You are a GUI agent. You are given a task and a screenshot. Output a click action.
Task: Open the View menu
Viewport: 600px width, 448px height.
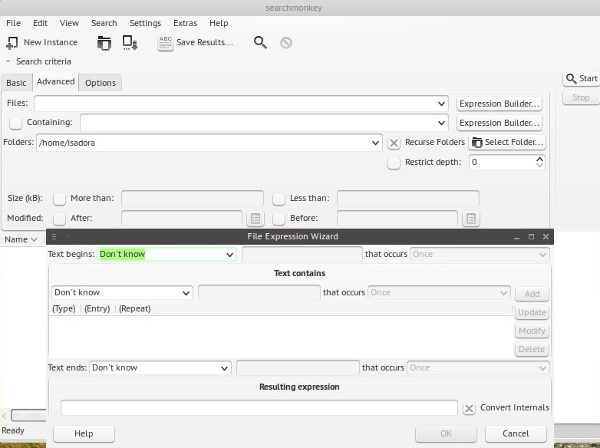click(x=69, y=23)
